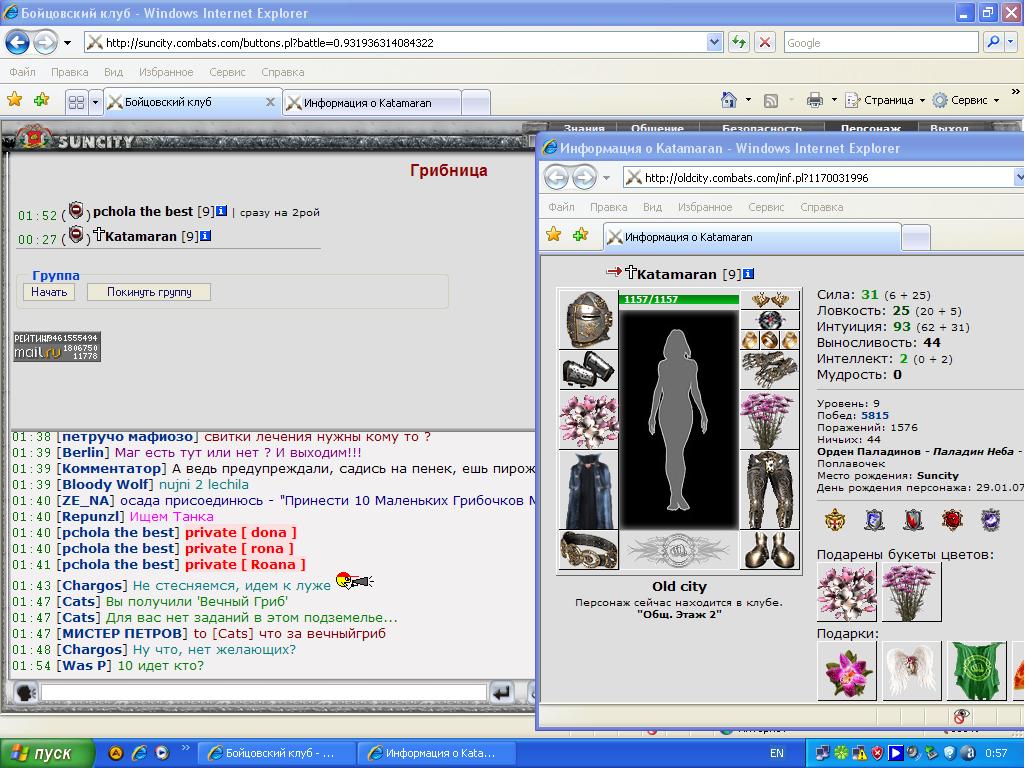Screen dimensions: 1025x768
Task: Click the info icon beside pchola the best
Action: [x=222, y=211]
